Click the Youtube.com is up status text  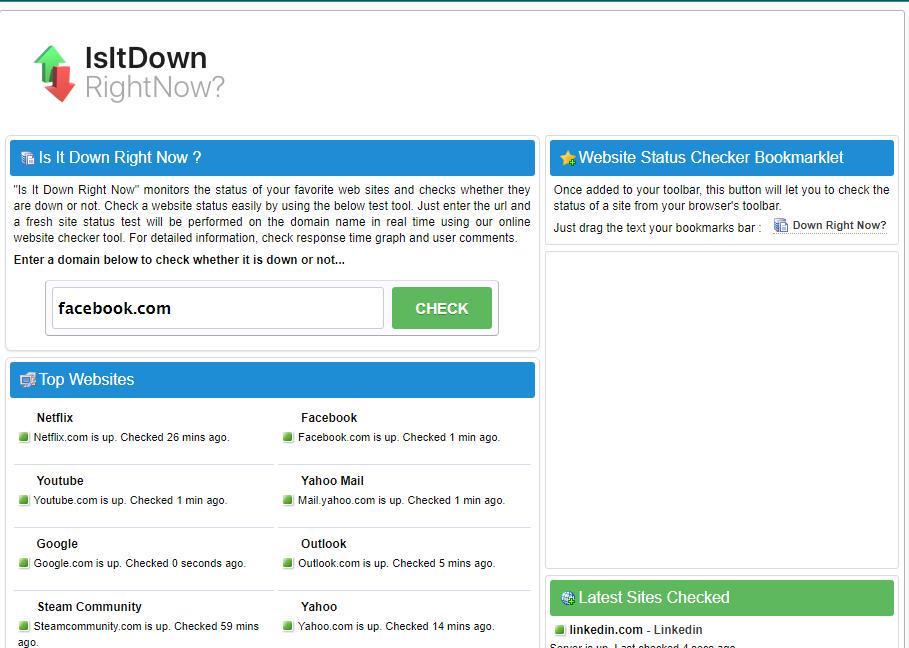tap(130, 500)
